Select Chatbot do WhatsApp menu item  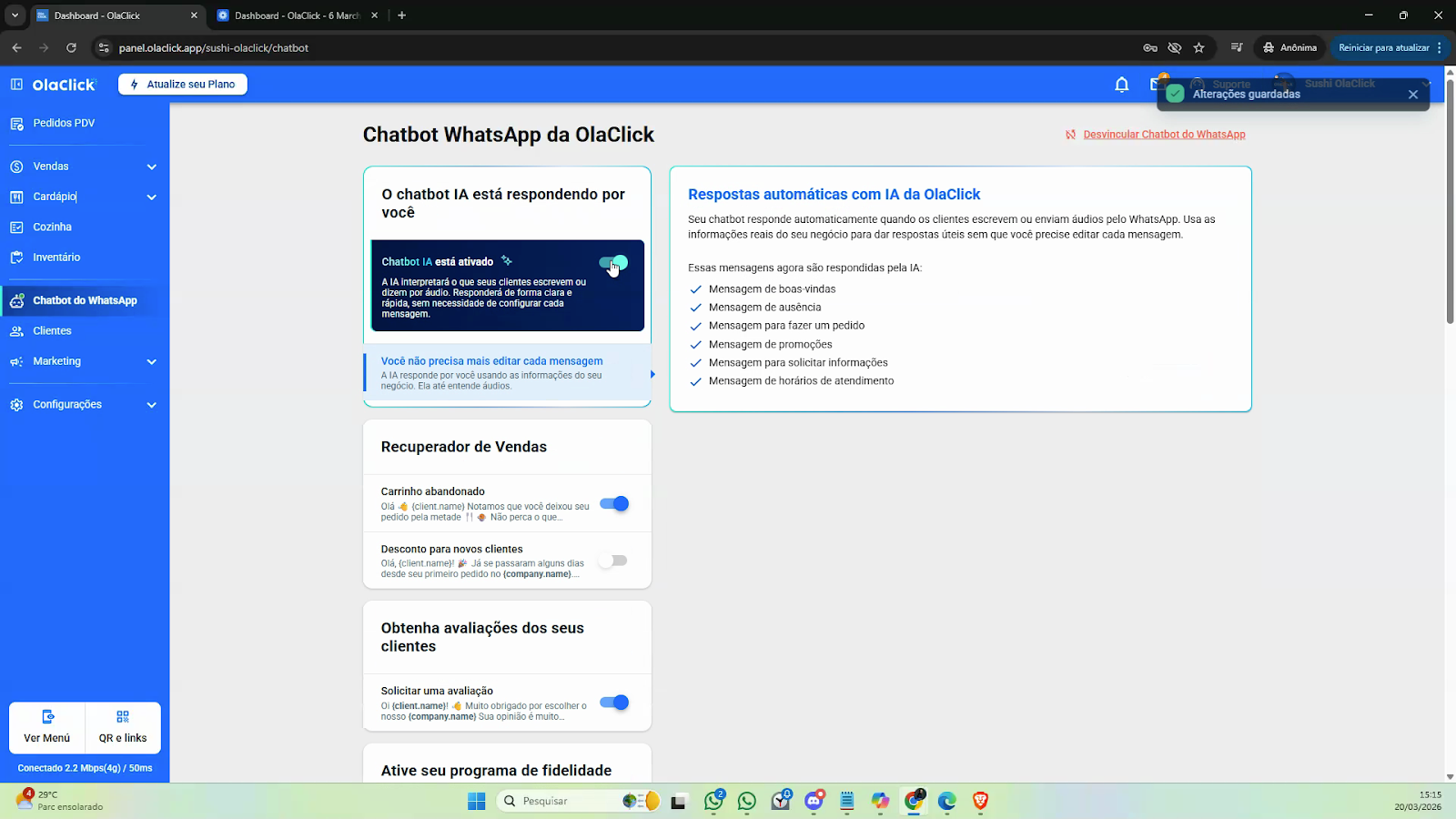[x=85, y=300]
